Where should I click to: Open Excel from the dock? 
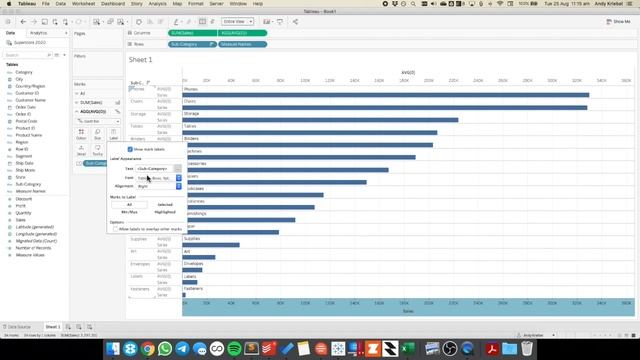click(408, 349)
